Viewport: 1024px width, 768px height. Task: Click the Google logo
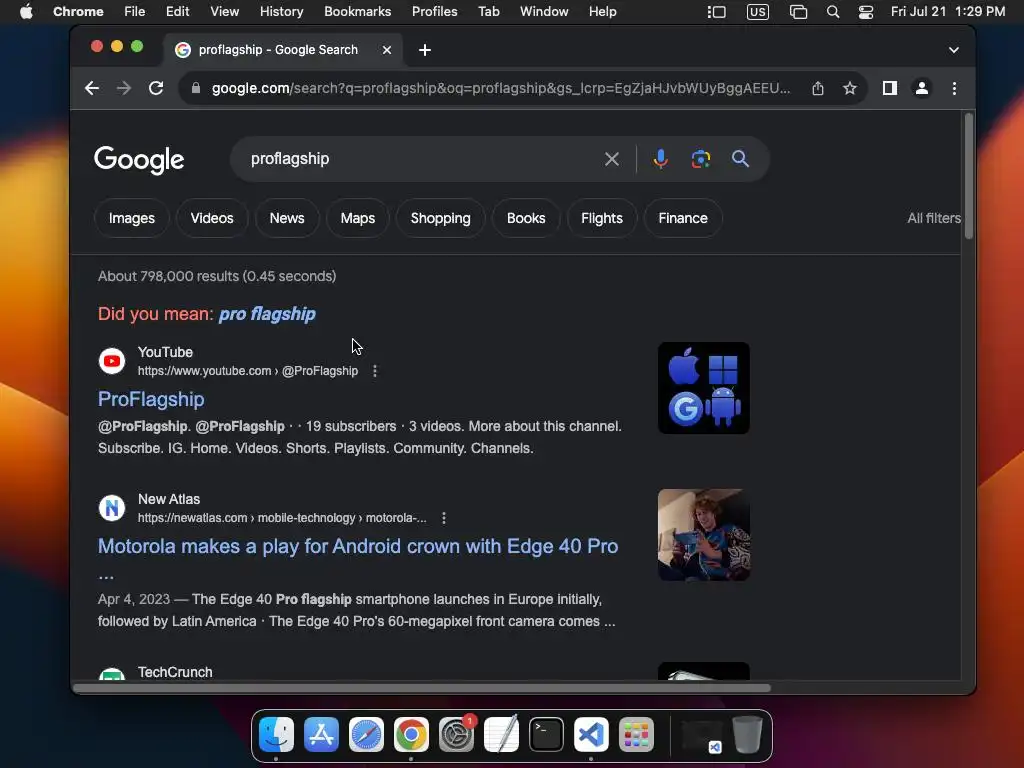coord(139,160)
